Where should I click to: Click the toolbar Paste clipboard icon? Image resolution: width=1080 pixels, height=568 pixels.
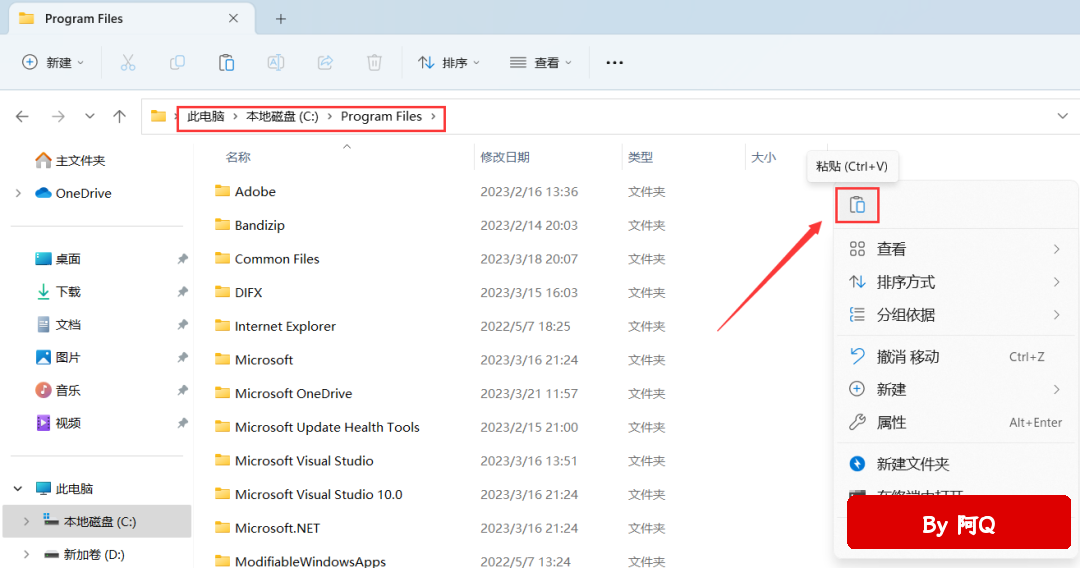[x=226, y=62]
